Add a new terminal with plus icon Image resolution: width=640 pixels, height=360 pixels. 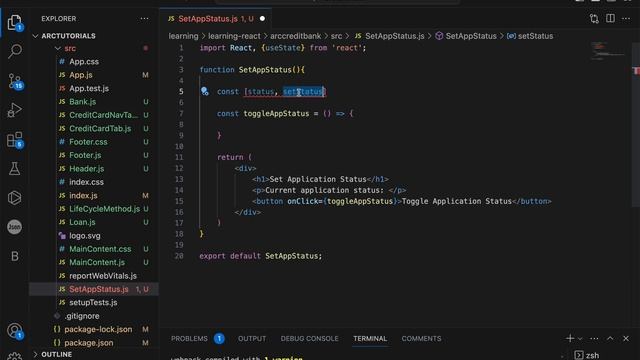[570, 338]
